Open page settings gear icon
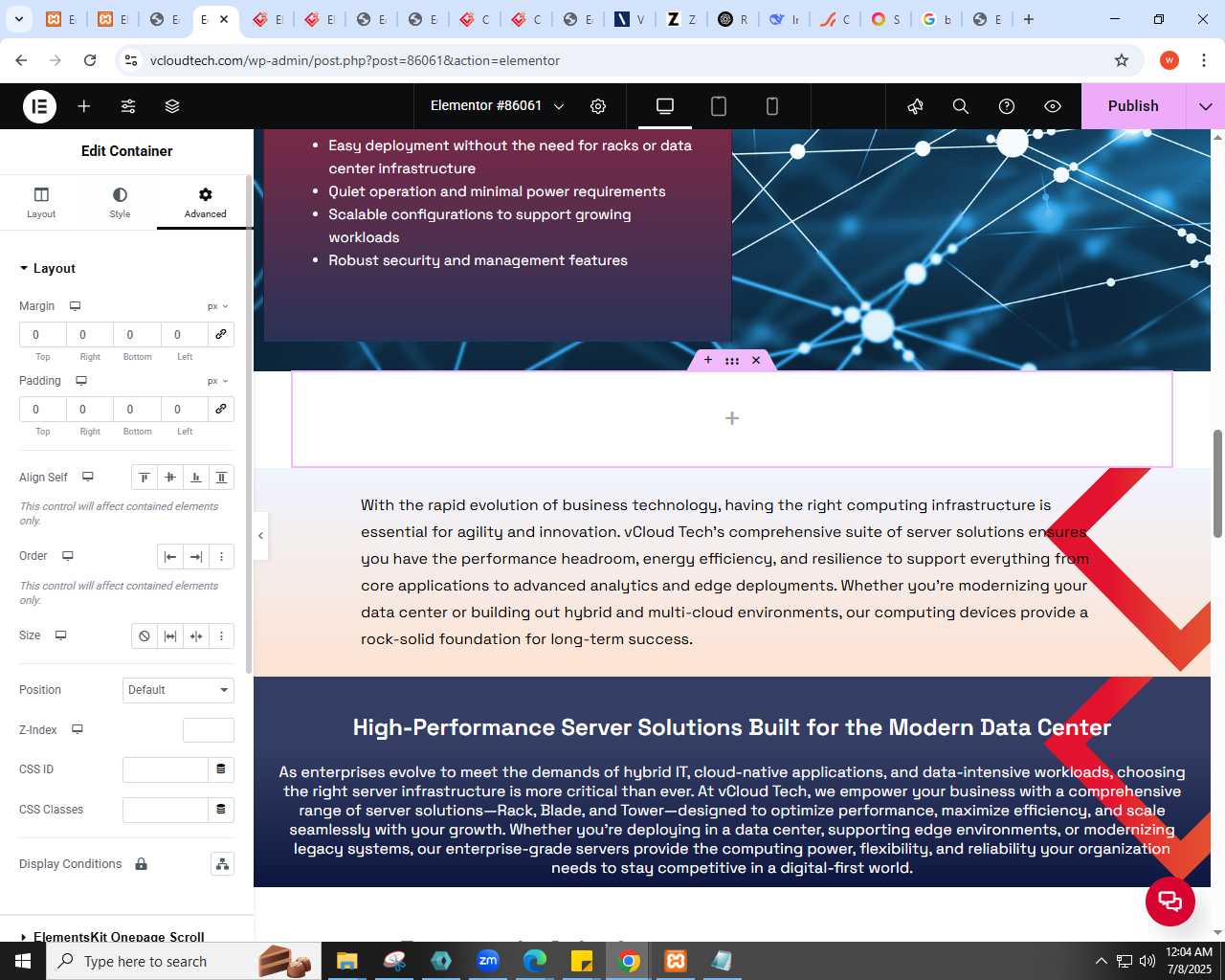The image size is (1225, 980). pyautogui.click(x=598, y=106)
